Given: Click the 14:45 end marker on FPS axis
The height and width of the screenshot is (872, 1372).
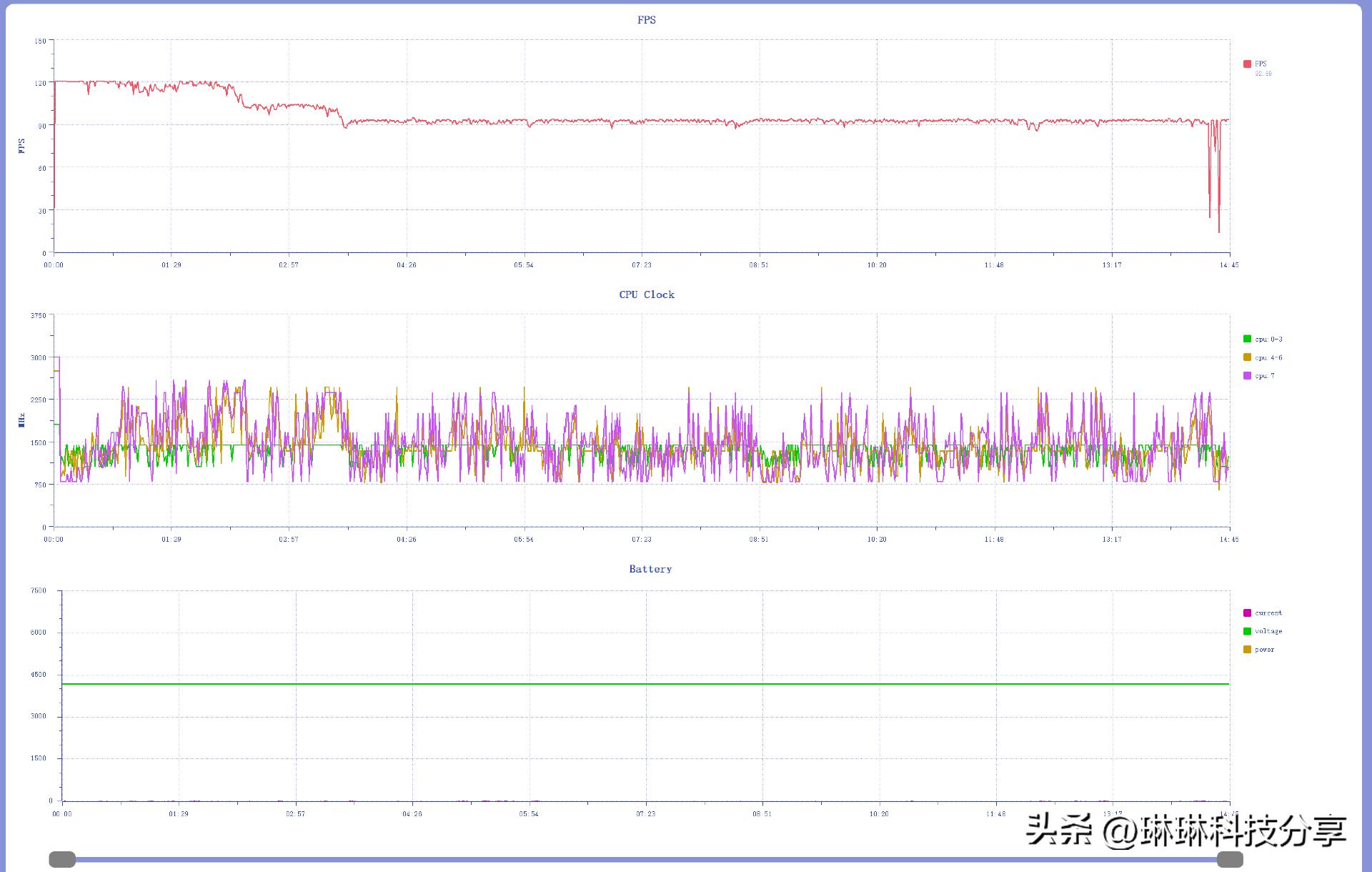Looking at the screenshot, I should pos(1228,265).
